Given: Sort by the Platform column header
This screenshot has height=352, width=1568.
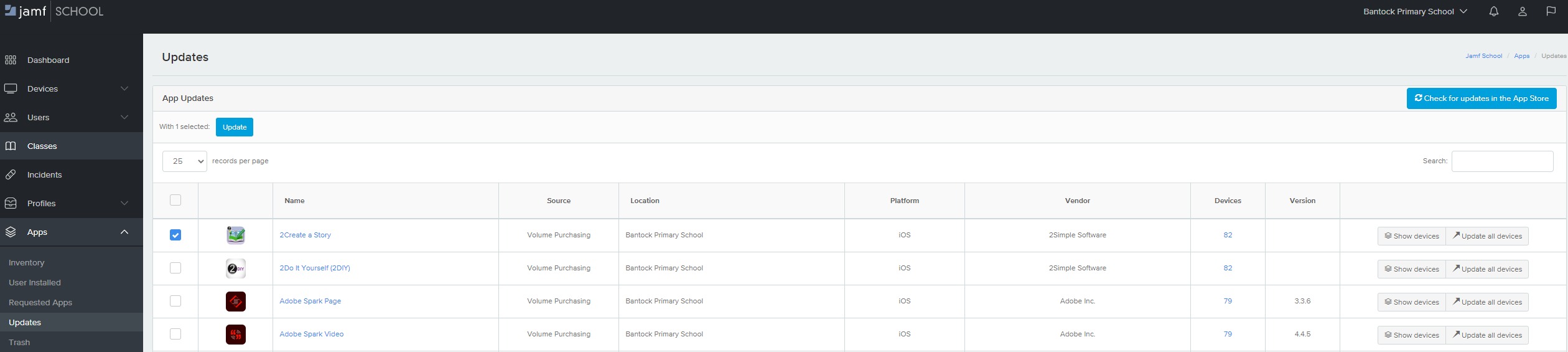Looking at the screenshot, I should click(905, 201).
